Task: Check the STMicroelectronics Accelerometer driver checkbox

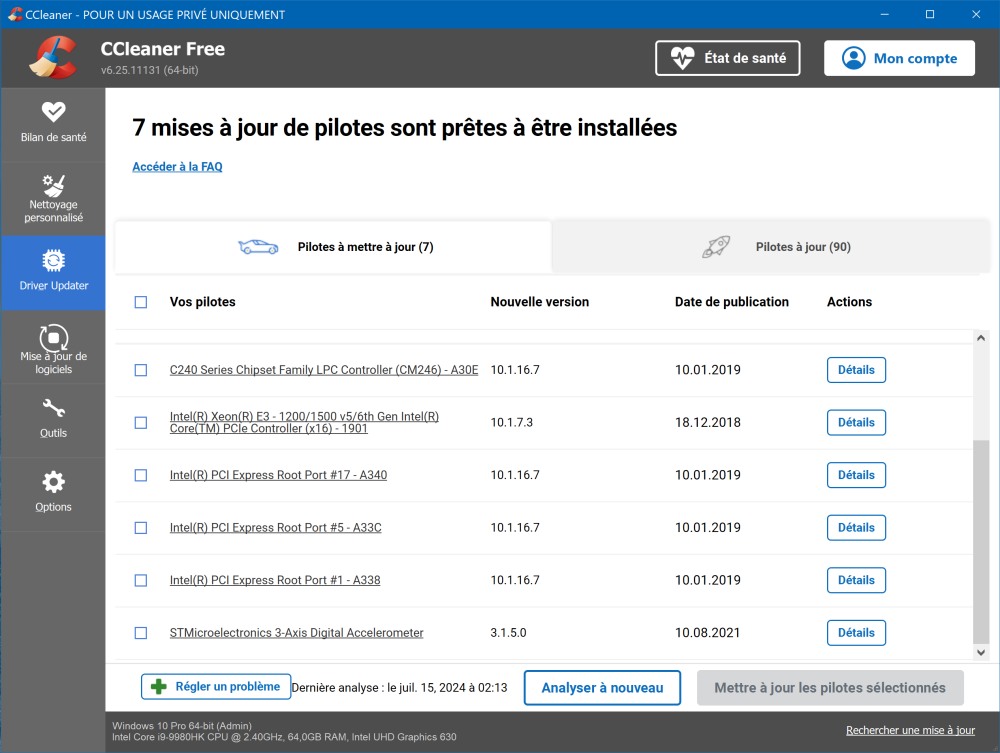Action: [141, 633]
